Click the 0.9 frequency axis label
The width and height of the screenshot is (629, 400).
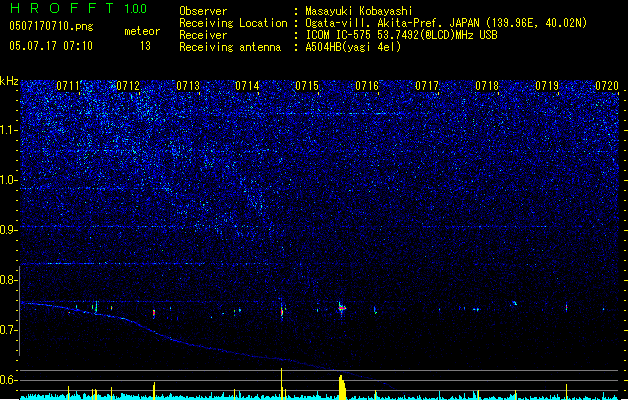pyautogui.click(x=8, y=230)
